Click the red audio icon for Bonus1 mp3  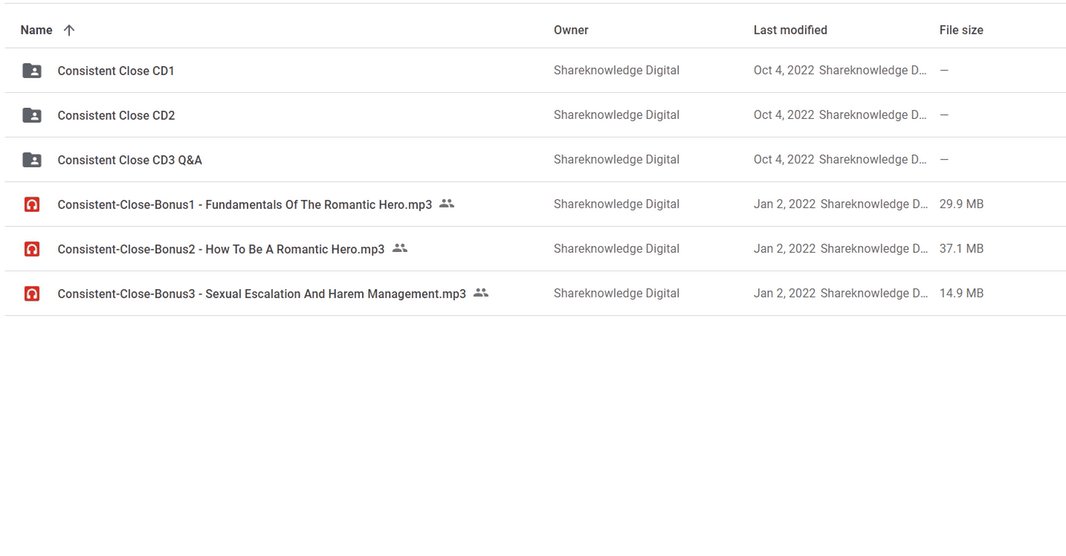(32, 205)
